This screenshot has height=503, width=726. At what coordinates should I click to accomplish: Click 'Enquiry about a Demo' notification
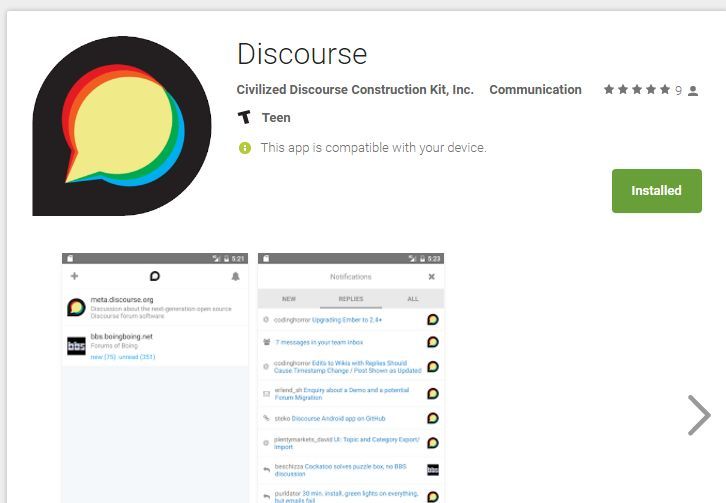342,394
